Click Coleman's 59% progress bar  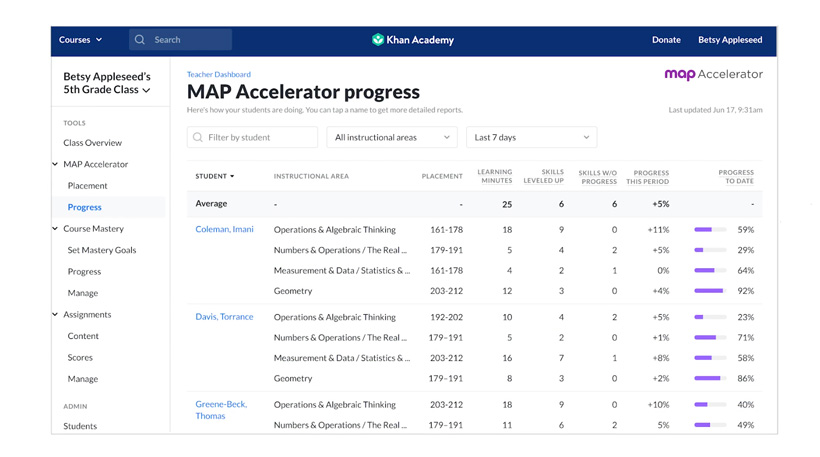click(x=710, y=230)
